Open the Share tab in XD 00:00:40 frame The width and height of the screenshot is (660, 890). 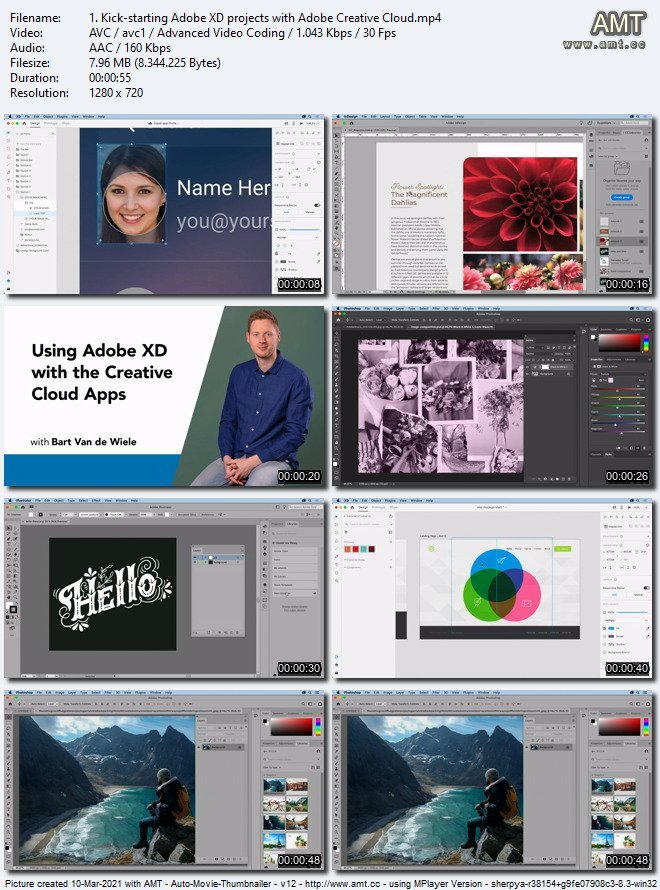(x=393, y=507)
